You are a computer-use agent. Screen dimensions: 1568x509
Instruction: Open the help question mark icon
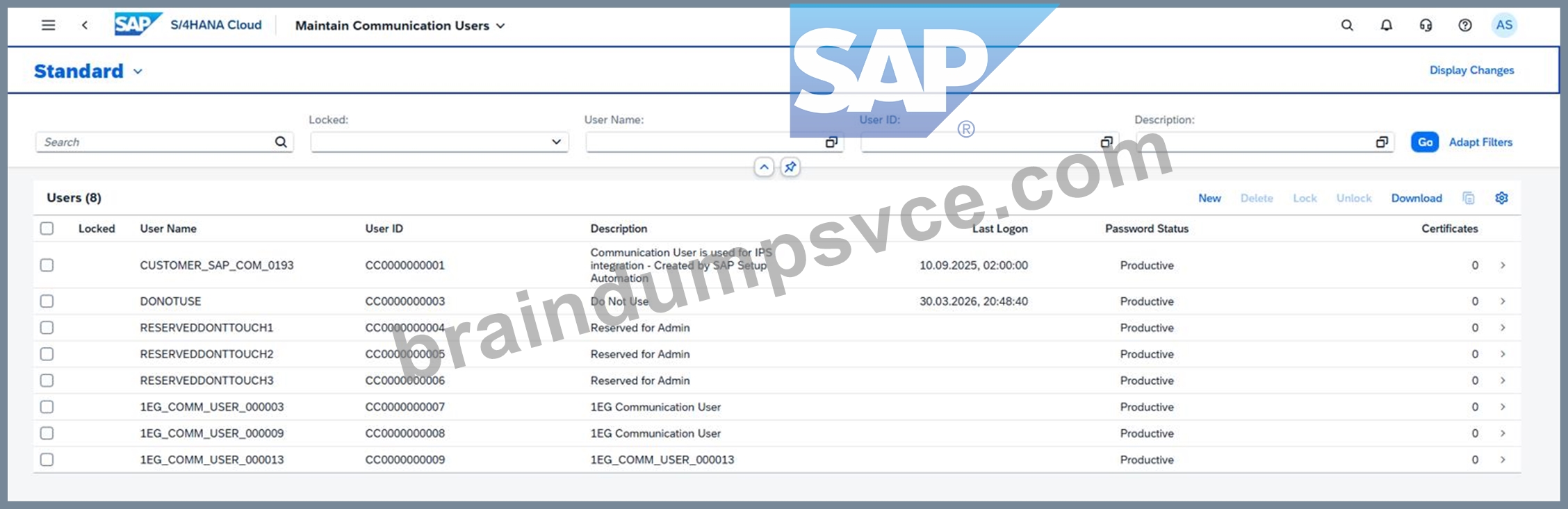[x=1465, y=26]
